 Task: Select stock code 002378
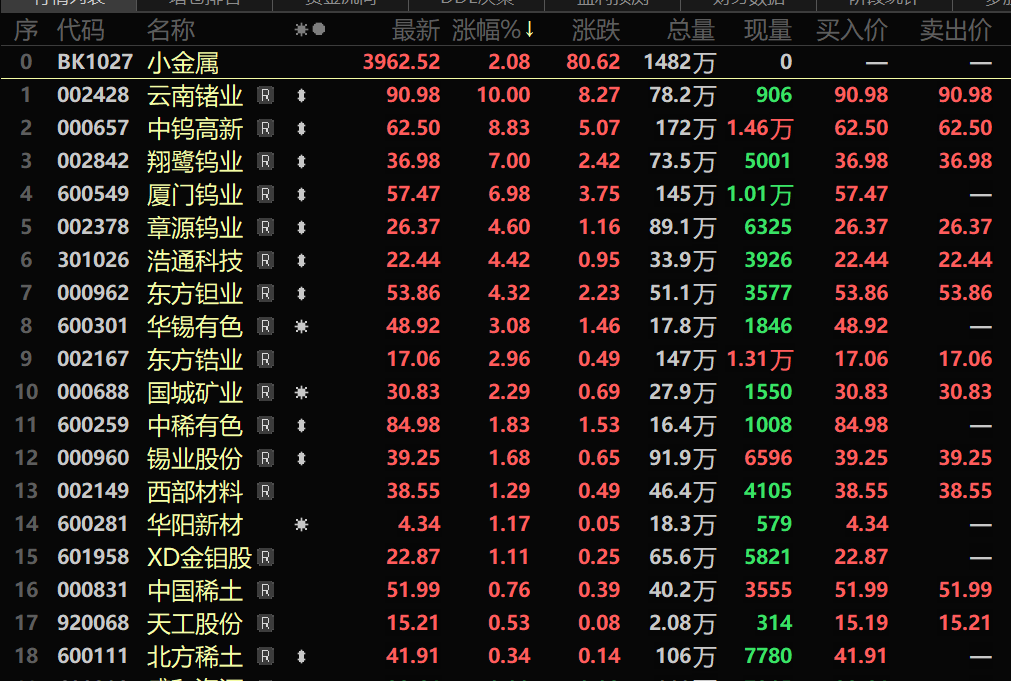[x=93, y=227]
